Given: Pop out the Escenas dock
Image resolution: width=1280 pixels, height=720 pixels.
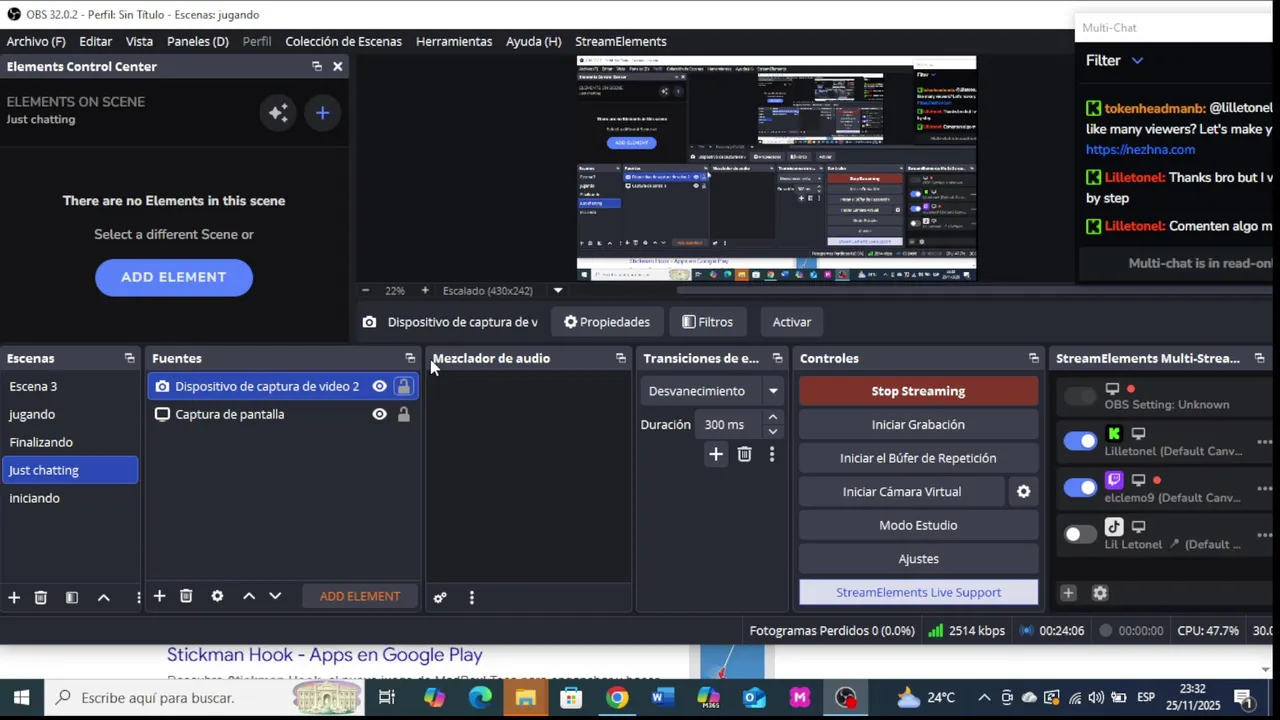Looking at the screenshot, I should tap(129, 358).
